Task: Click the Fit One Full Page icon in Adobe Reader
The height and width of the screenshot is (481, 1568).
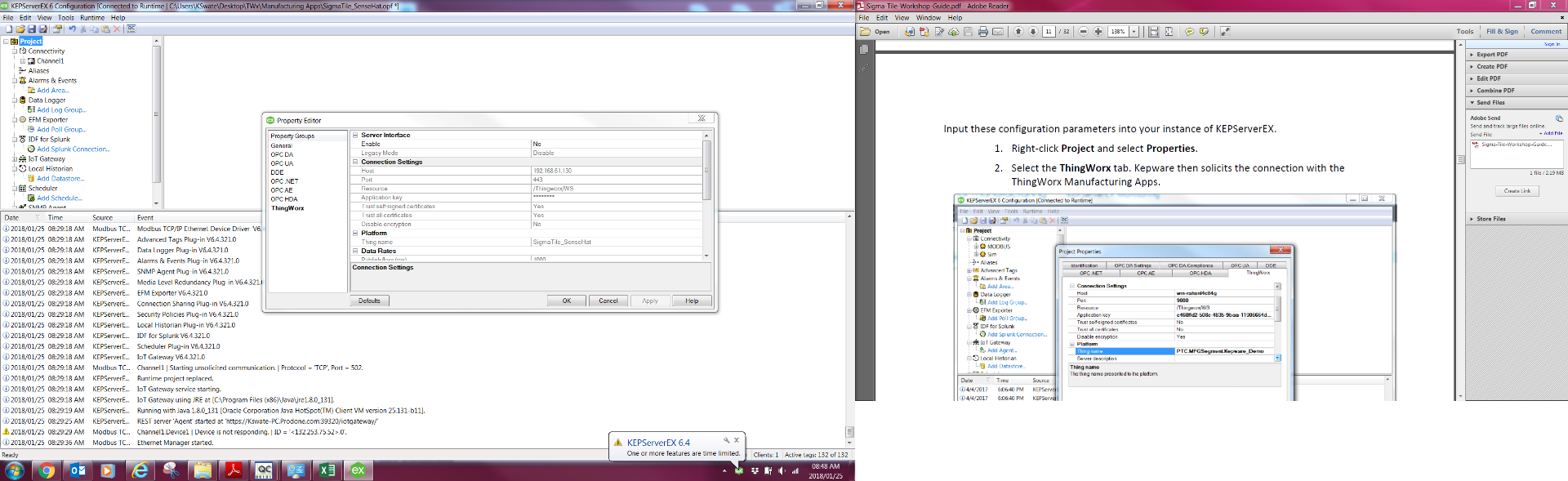Action: click(x=1169, y=32)
